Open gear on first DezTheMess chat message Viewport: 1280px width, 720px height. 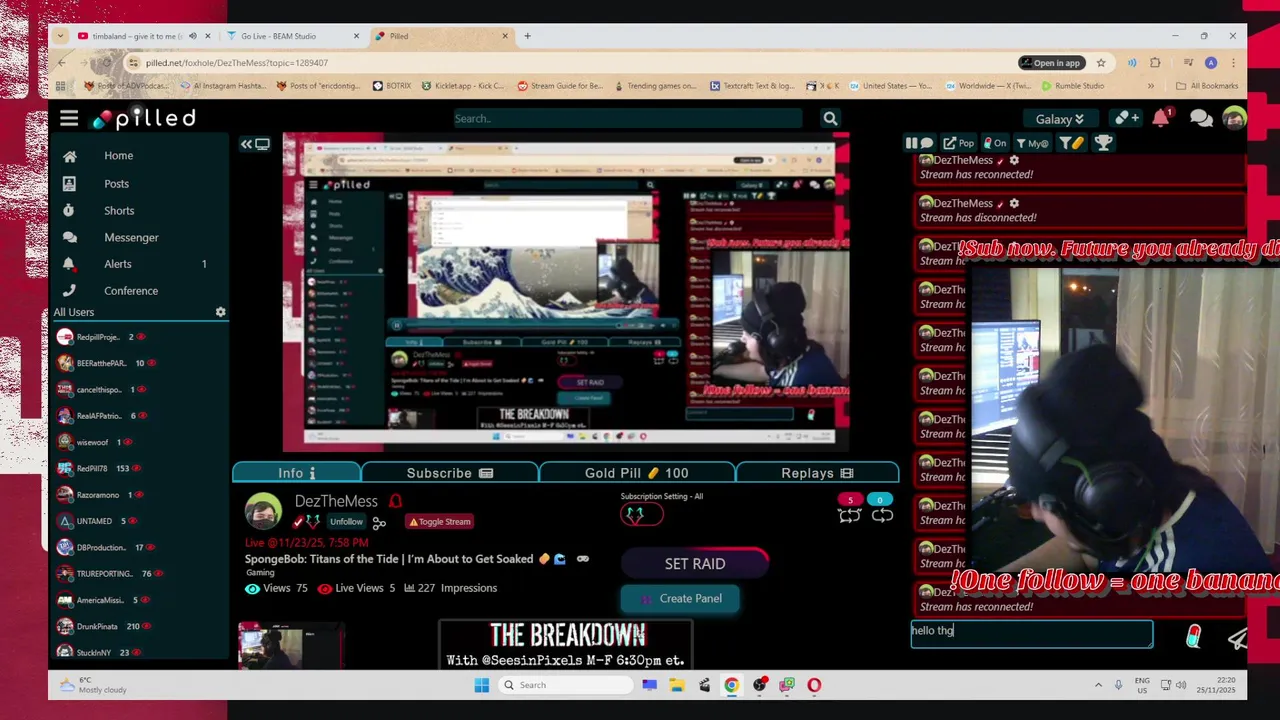click(1014, 160)
